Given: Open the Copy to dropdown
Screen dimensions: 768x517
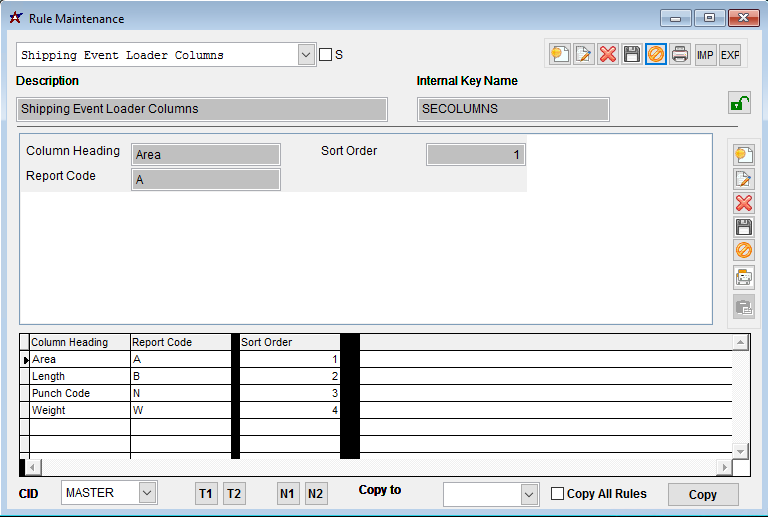Looking at the screenshot, I should 529,494.
